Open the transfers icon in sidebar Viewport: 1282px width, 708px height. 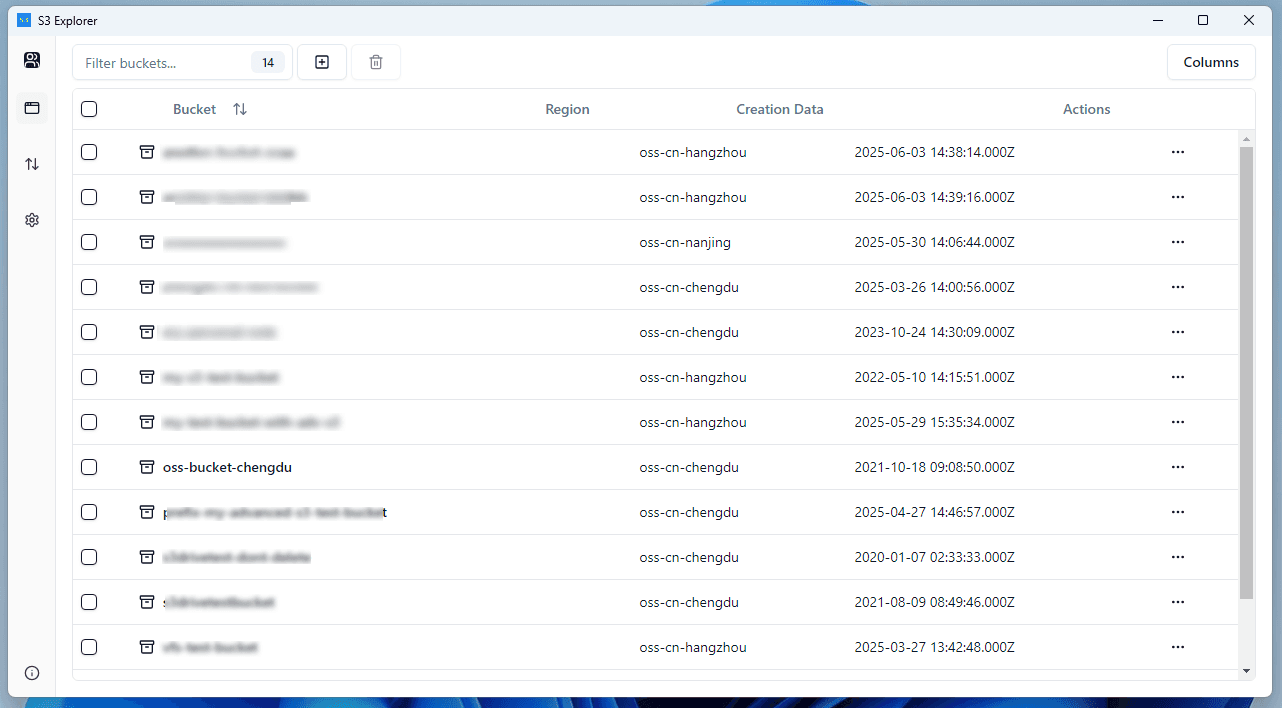32,164
